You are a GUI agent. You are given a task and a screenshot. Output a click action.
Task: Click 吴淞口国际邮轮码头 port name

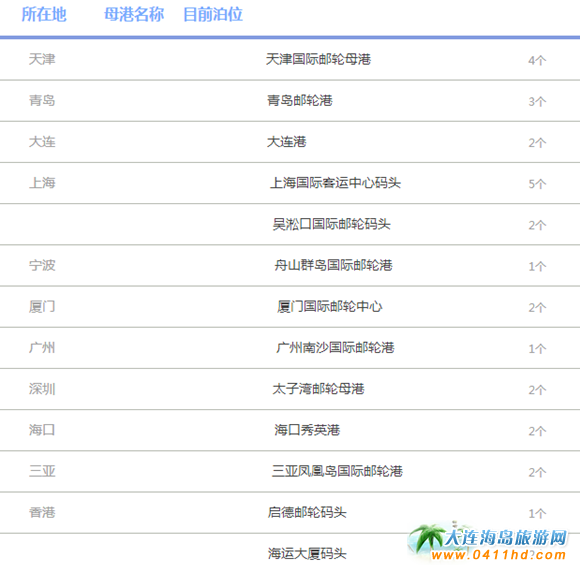[331, 224]
